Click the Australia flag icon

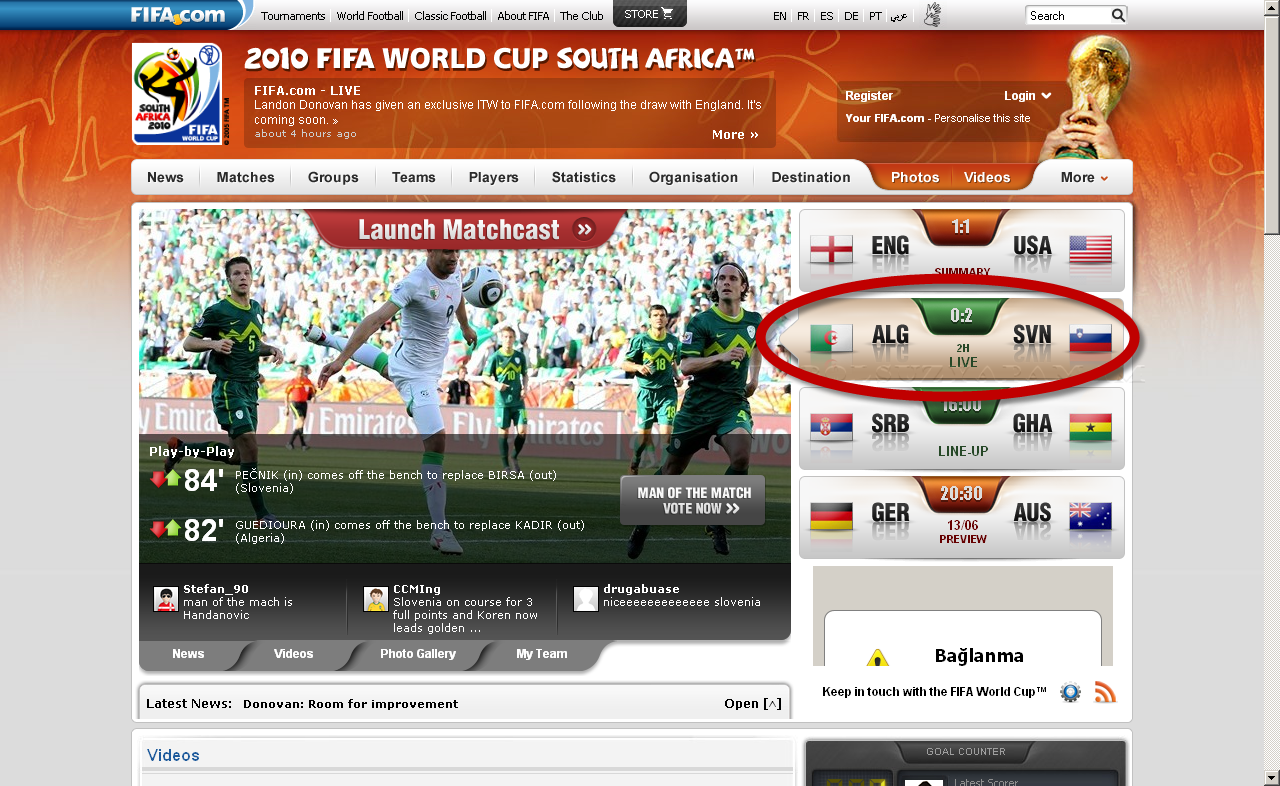pos(1090,516)
